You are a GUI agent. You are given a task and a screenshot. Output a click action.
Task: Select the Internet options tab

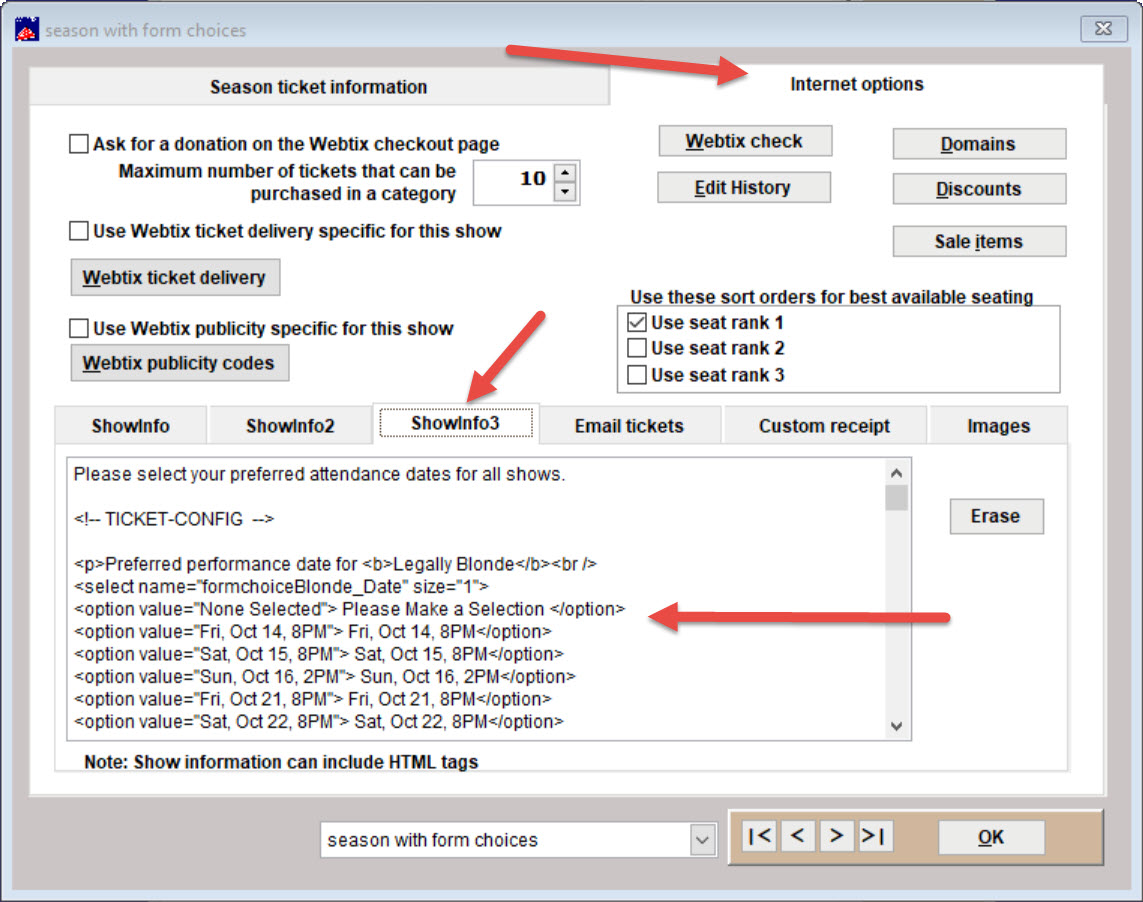tap(857, 85)
